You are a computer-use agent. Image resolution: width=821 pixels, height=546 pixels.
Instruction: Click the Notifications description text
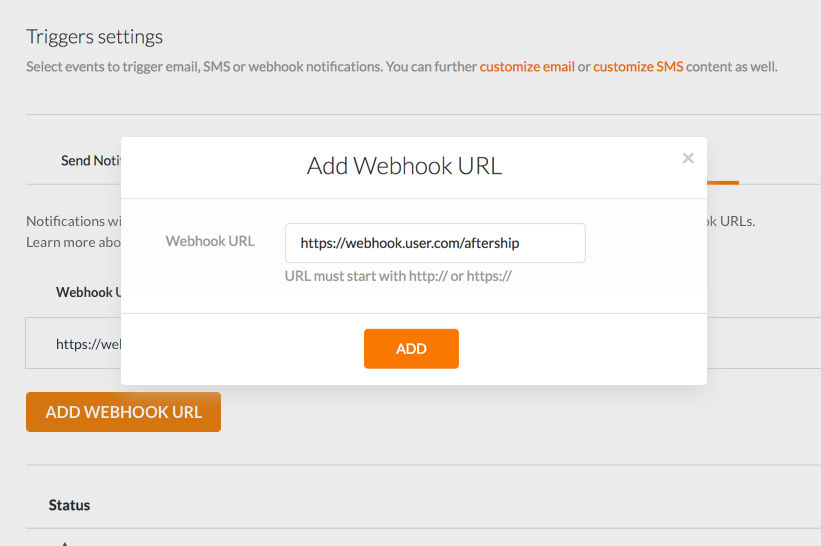[x=66, y=221]
